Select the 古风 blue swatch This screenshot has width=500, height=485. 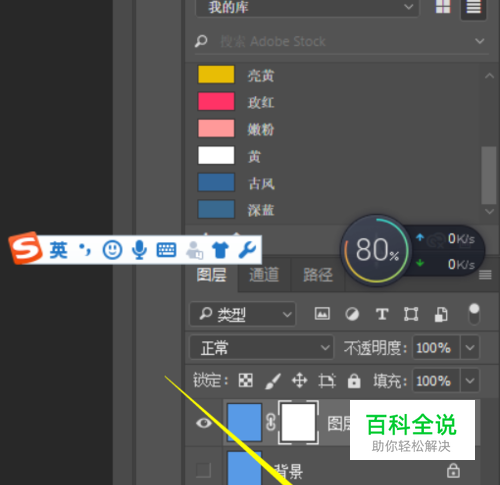coord(216,182)
